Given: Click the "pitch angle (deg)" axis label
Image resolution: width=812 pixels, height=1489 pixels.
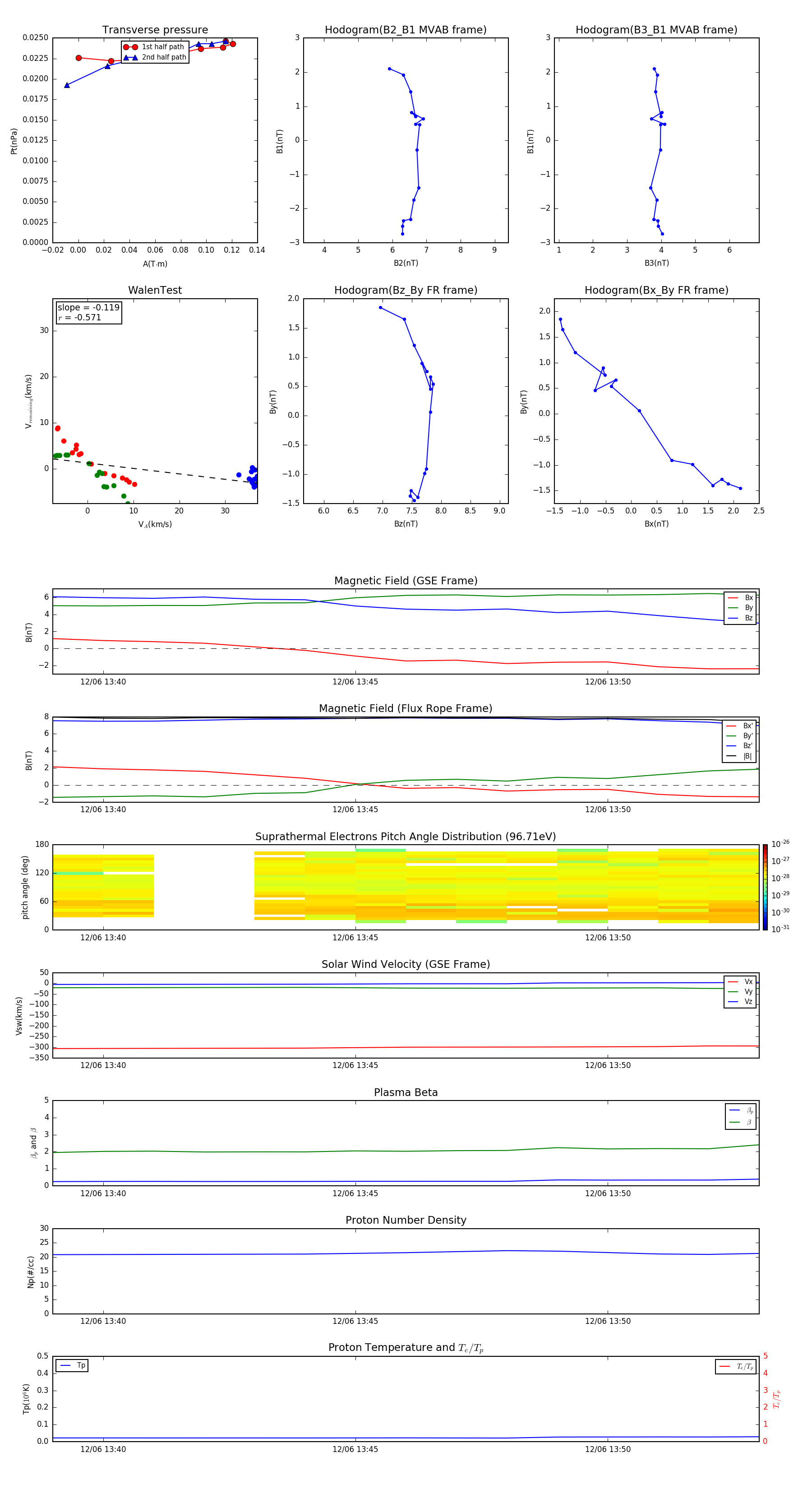Looking at the screenshot, I should point(25,887).
